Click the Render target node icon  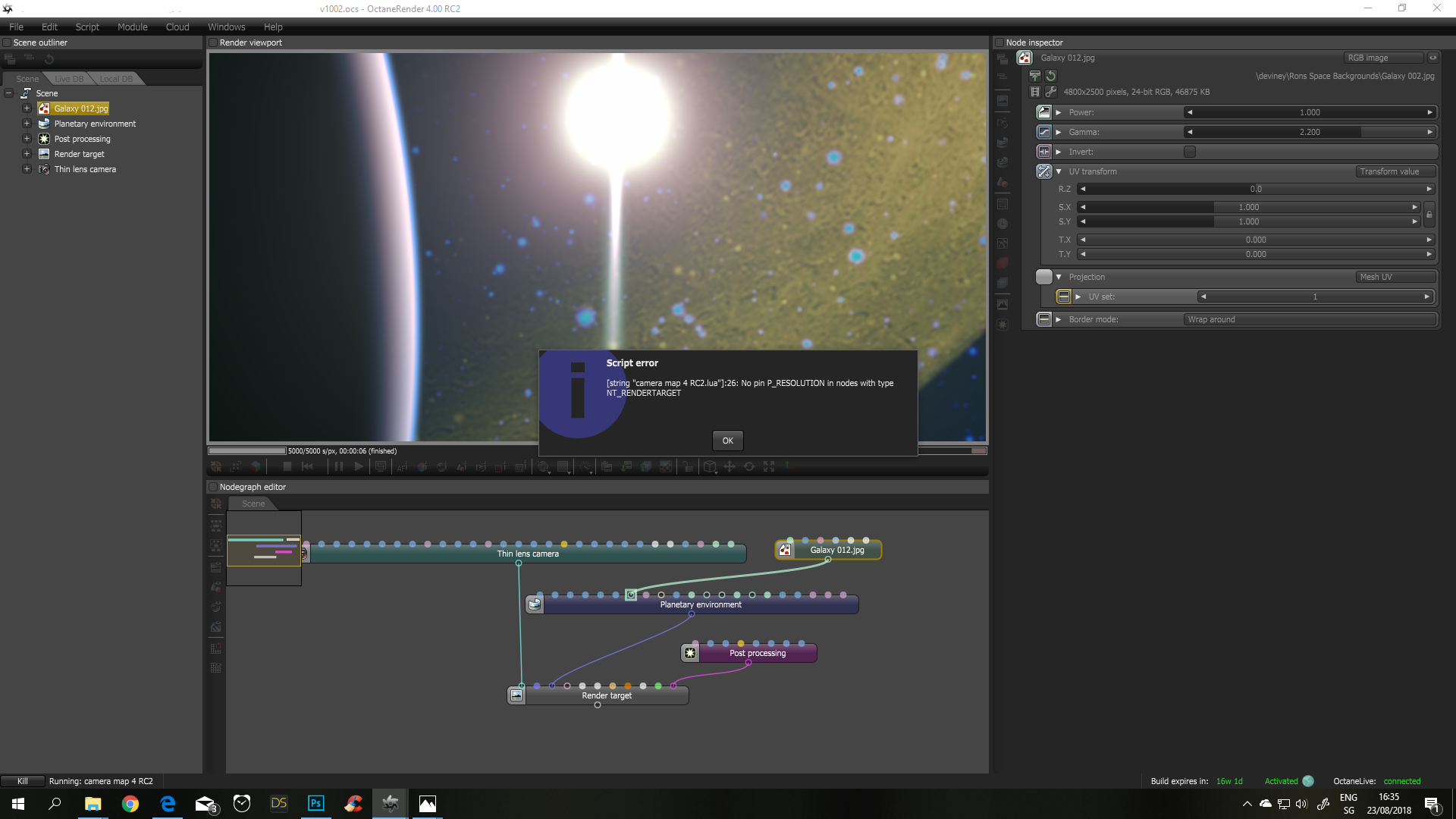click(516, 695)
